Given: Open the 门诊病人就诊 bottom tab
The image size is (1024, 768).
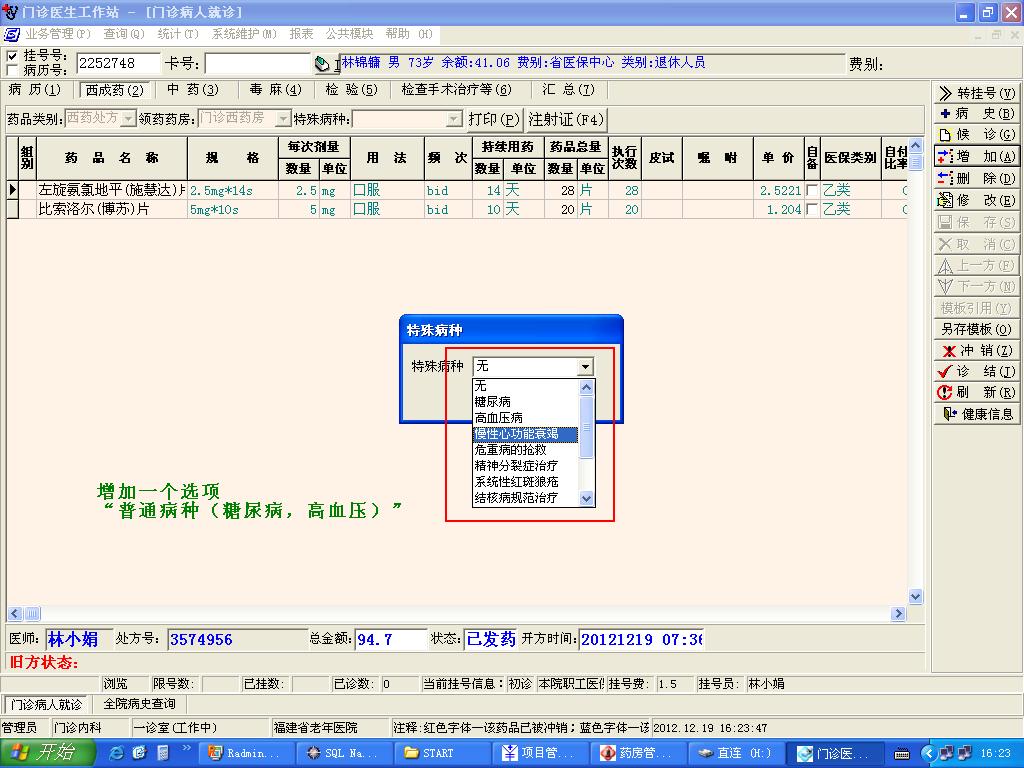Looking at the screenshot, I should click(47, 705).
